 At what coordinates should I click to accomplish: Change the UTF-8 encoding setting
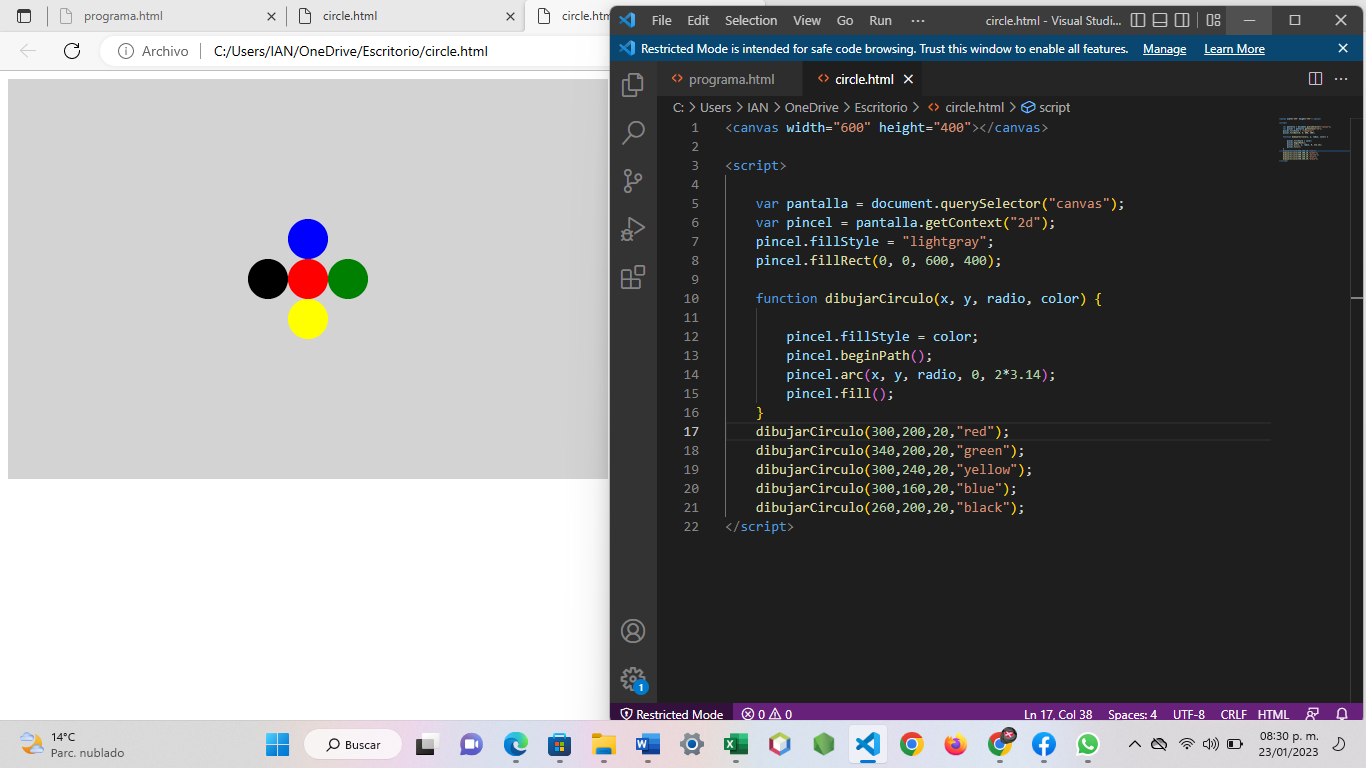click(x=1188, y=714)
